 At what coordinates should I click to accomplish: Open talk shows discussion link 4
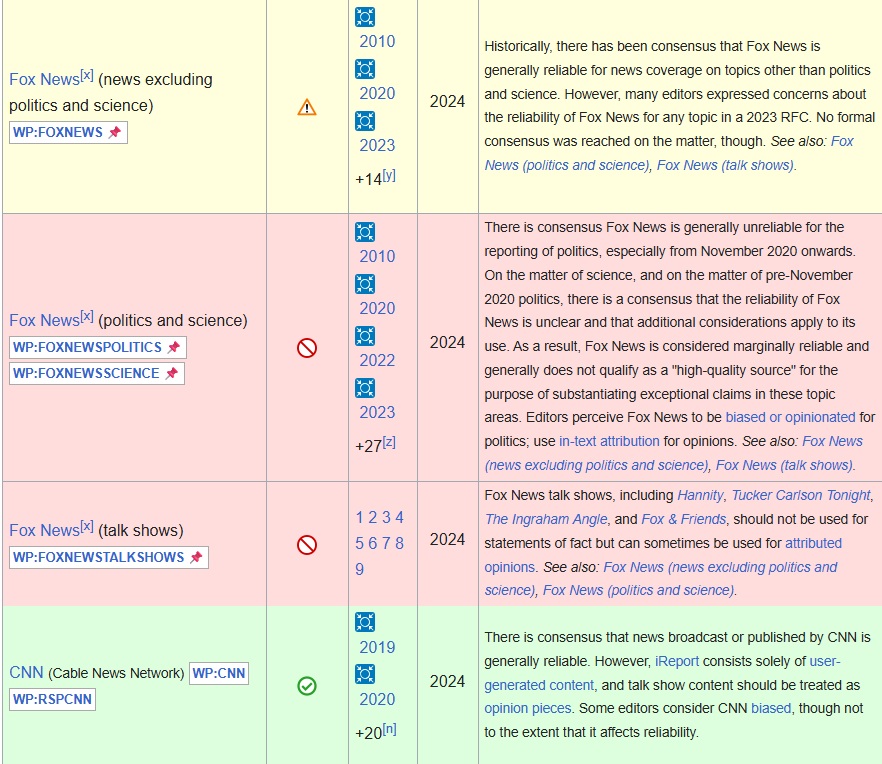click(x=399, y=517)
